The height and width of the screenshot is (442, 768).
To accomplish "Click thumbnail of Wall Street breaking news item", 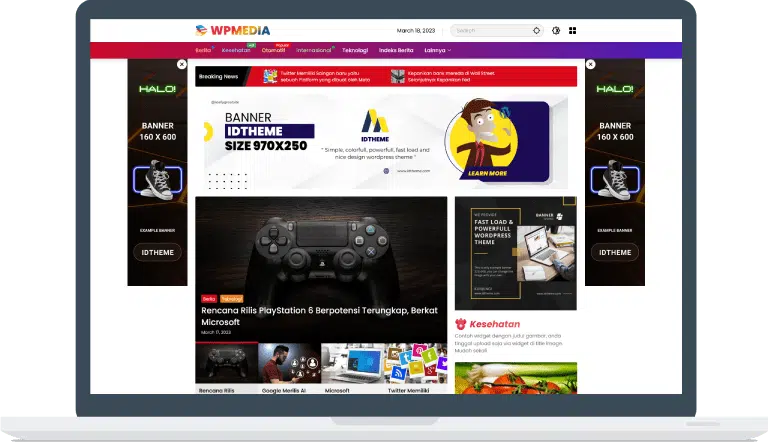I will pos(398,76).
